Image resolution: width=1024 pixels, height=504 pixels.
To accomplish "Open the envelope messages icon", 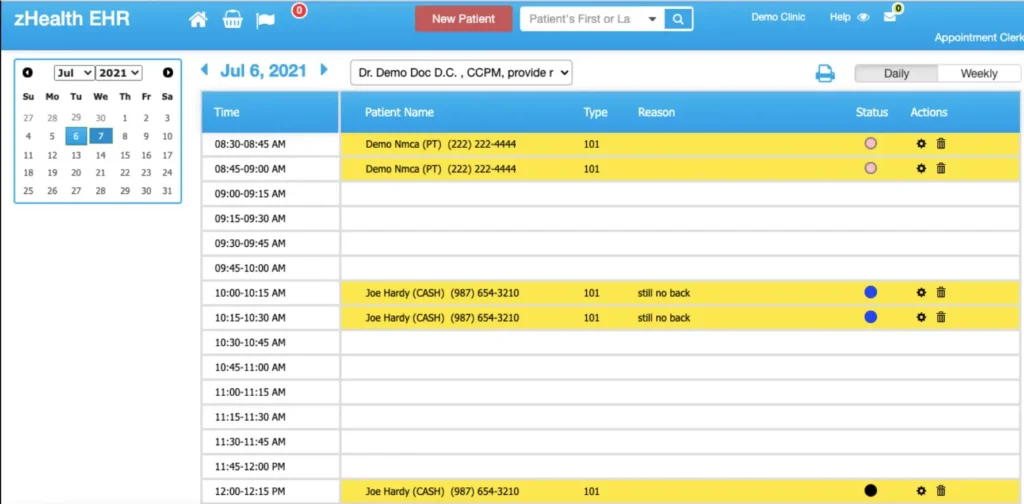I will pos(889,17).
